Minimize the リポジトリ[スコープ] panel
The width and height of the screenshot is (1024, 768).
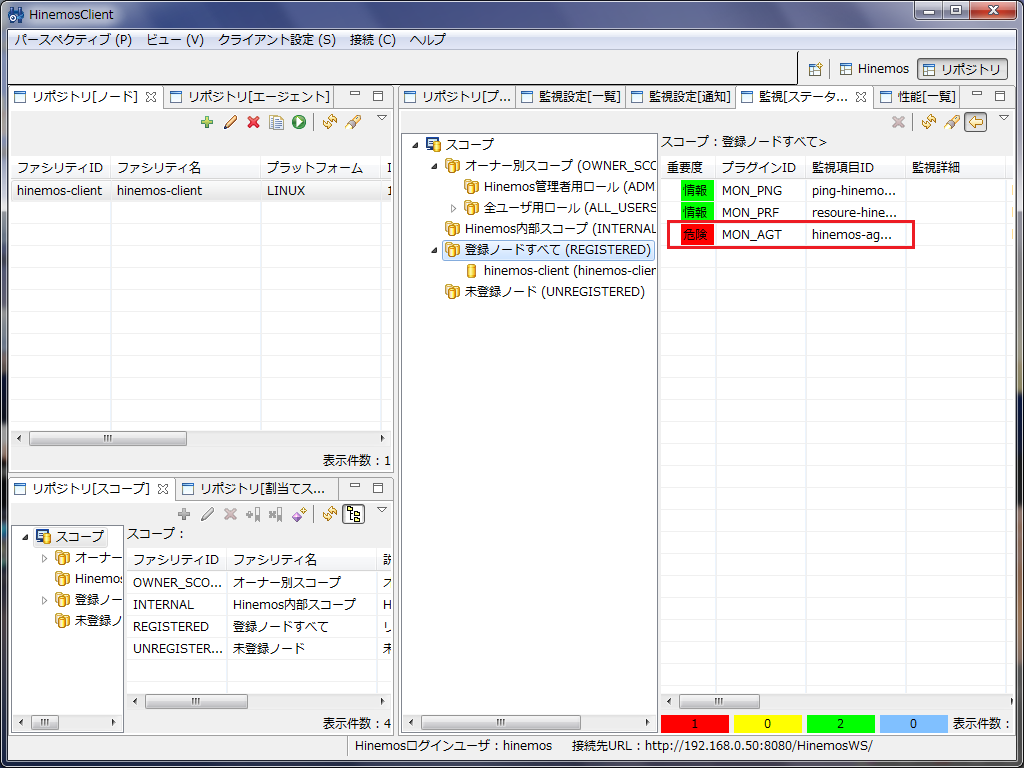coord(355,487)
